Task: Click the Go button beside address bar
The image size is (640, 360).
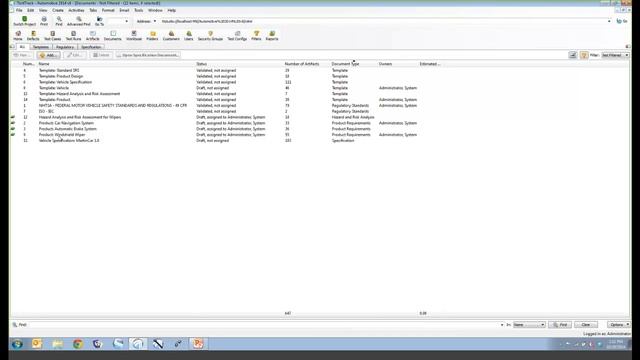Action: pyautogui.click(x=622, y=21)
